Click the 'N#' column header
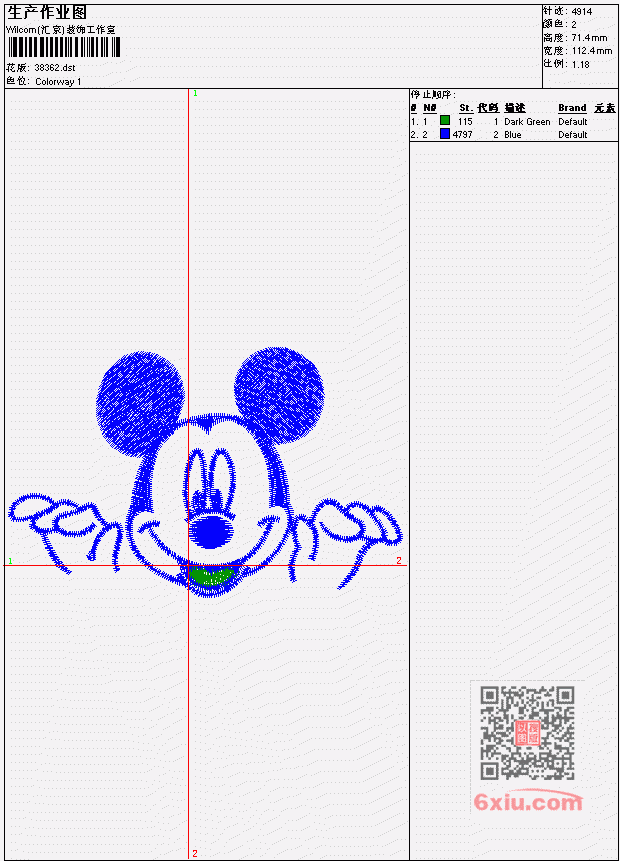 (x=429, y=108)
